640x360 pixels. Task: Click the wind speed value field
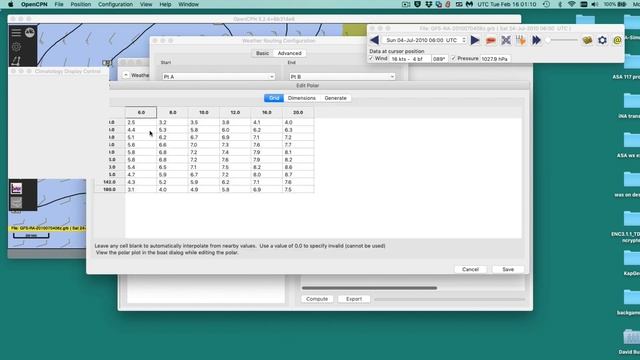click(x=409, y=59)
